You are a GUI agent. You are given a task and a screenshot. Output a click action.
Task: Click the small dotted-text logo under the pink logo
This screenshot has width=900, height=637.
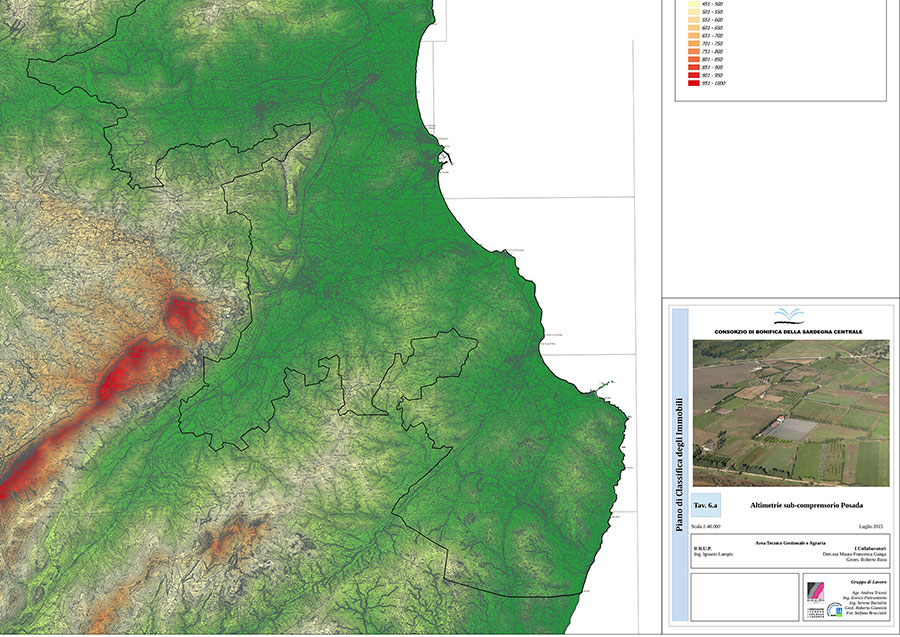815,611
